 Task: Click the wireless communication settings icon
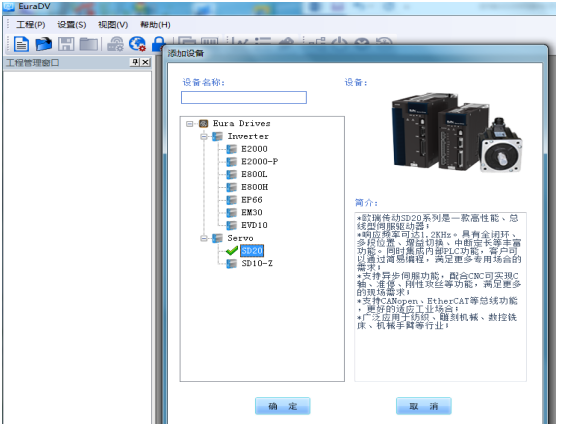(115, 44)
